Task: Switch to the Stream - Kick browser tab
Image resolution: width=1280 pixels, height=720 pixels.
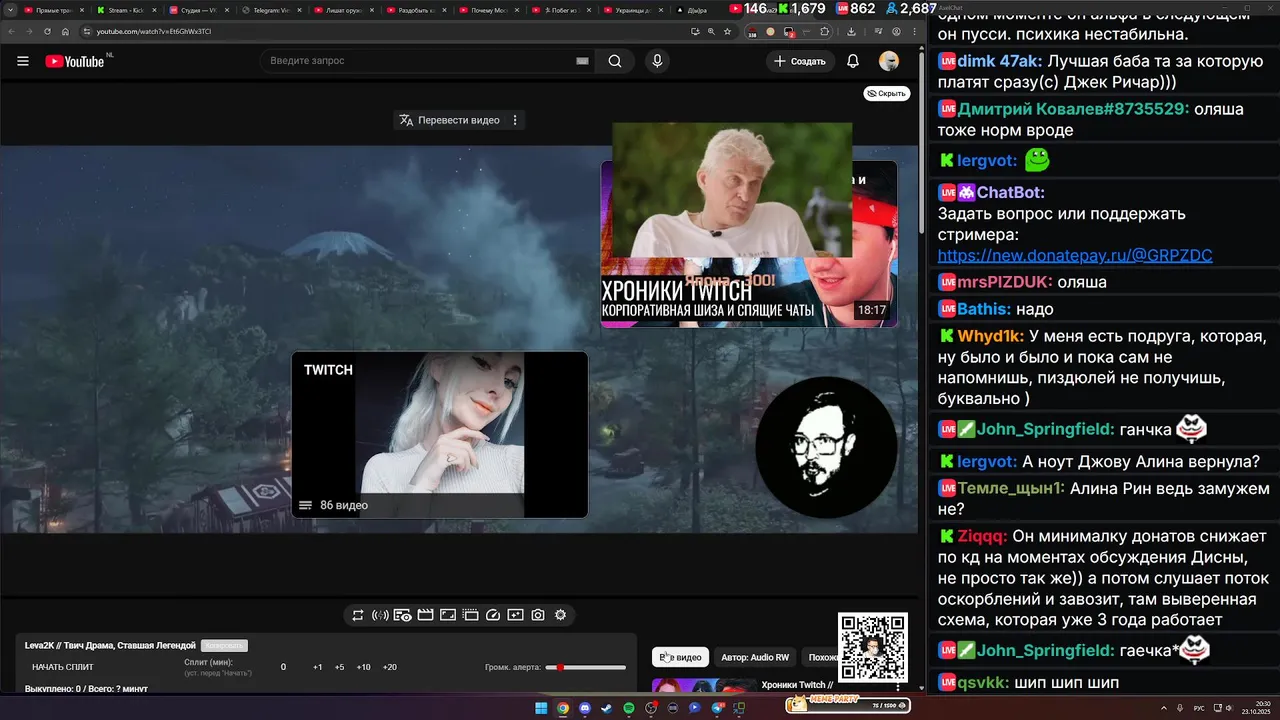Action: [x=125, y=10]
